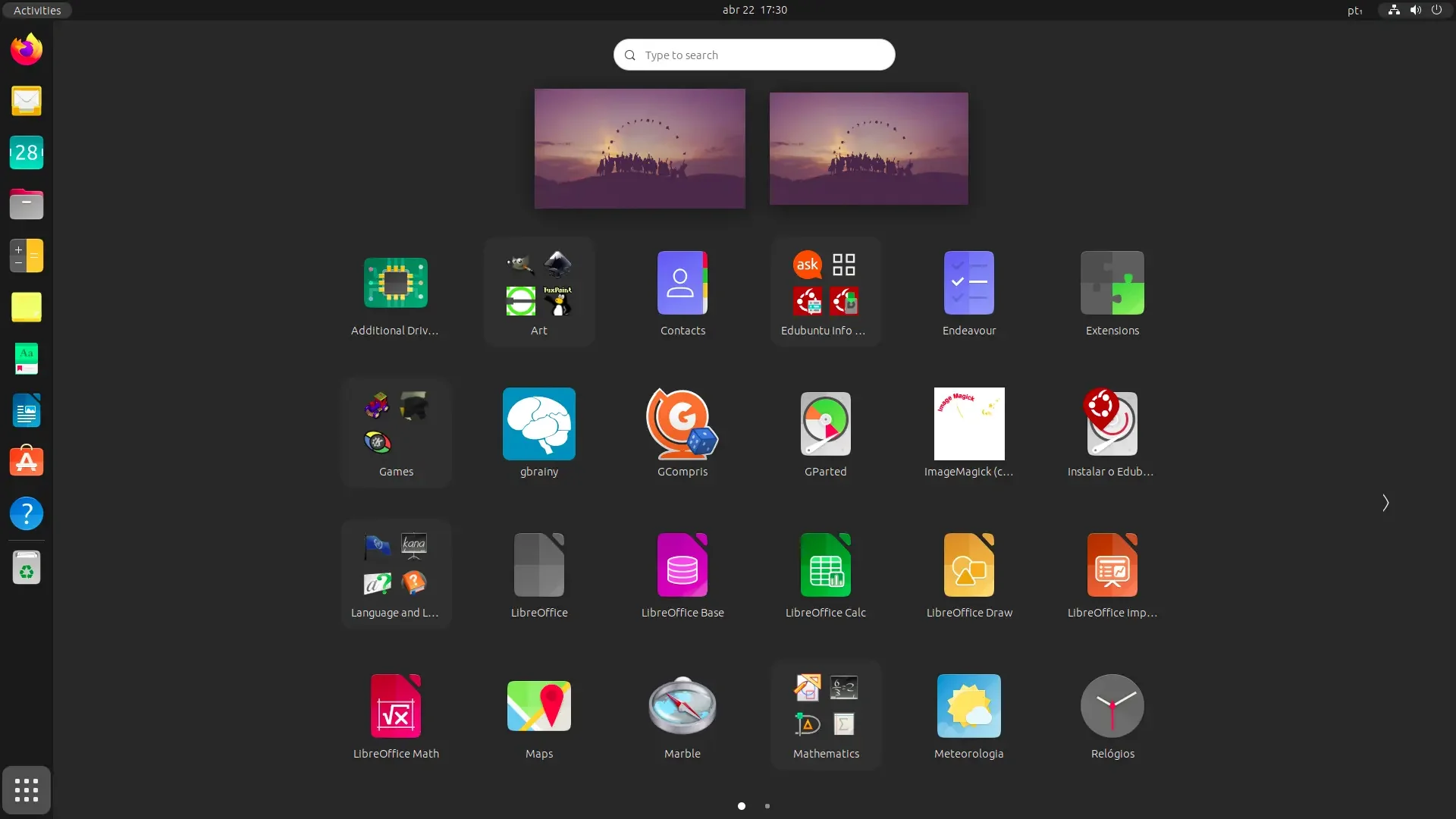This screenshot has width=1456, height=819.
Task: Launch Firefox from the dock
Action: tap(27, 49)
